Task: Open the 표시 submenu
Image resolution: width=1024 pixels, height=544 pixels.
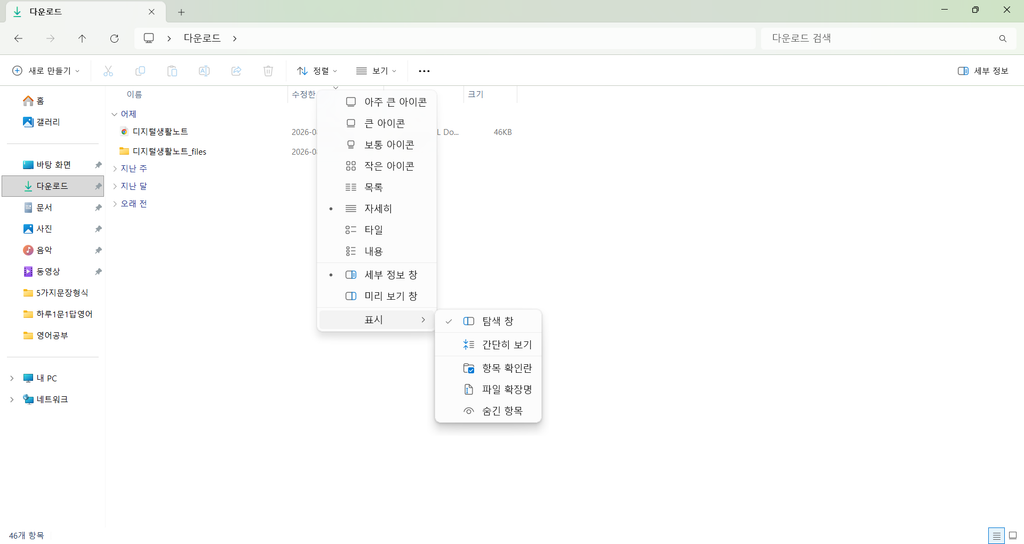Action: coord(377,319)
